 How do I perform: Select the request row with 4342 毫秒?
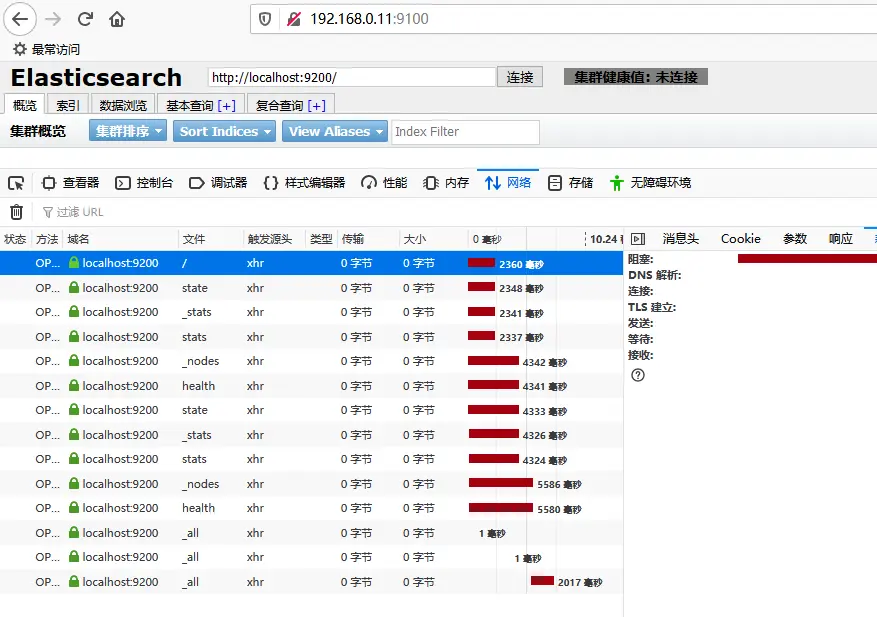312,361
